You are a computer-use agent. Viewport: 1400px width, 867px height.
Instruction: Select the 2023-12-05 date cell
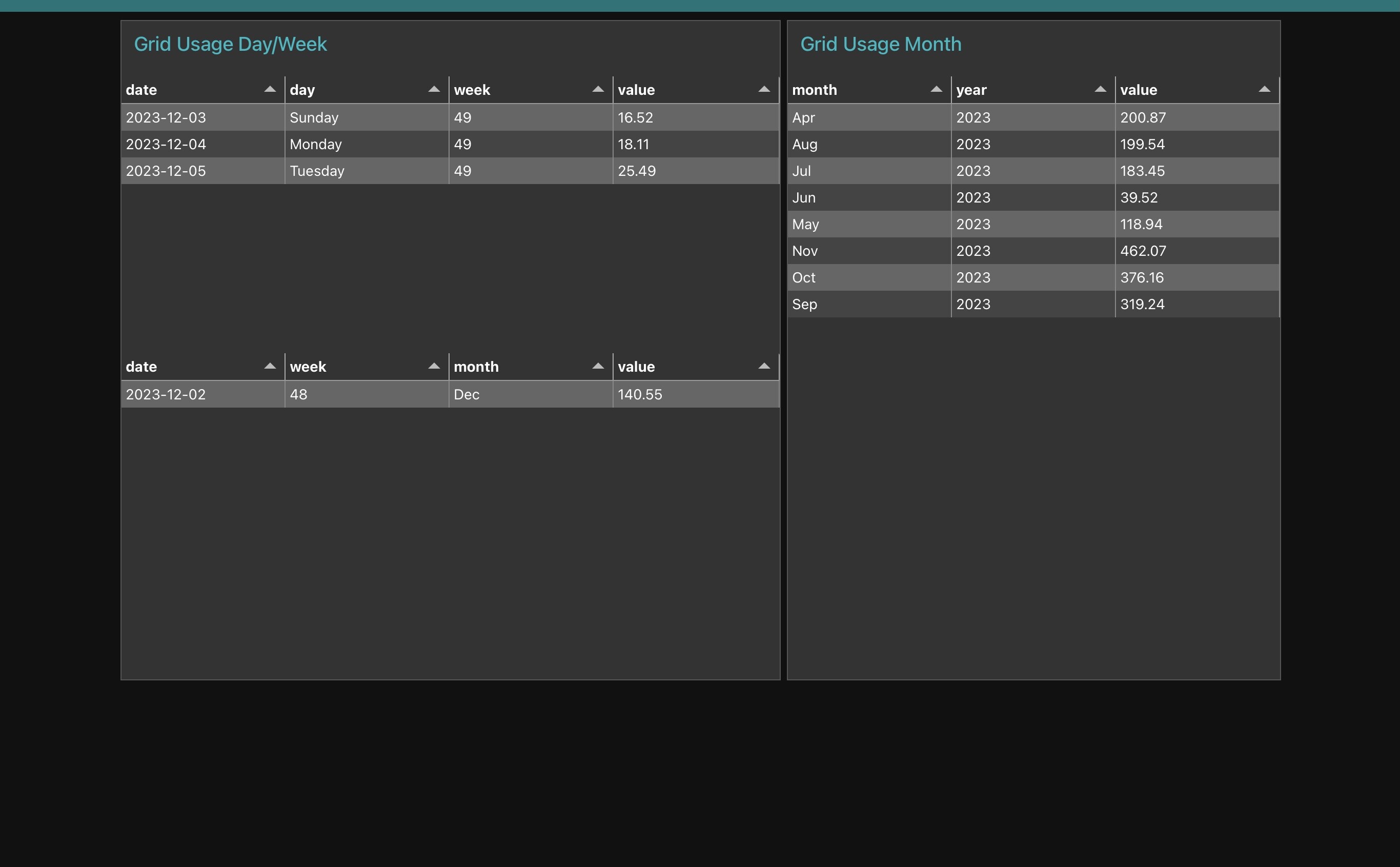[203, 171]
